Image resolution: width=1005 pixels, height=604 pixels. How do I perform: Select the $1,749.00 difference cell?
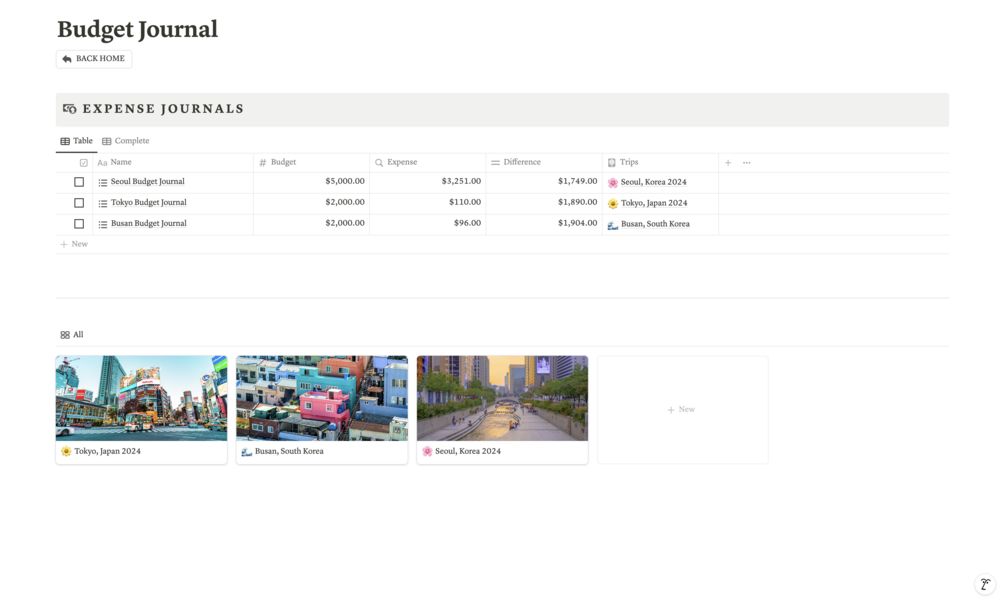[x=544, y=182]
